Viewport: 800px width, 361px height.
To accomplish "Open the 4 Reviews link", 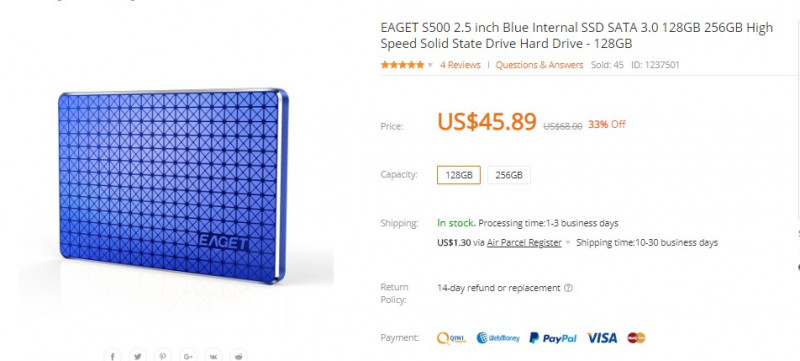I will tap(460, 65).
